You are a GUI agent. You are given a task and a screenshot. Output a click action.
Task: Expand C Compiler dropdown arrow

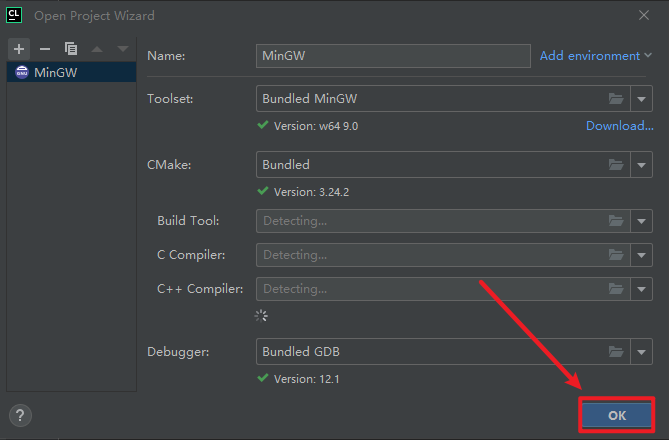click(641, 255)
